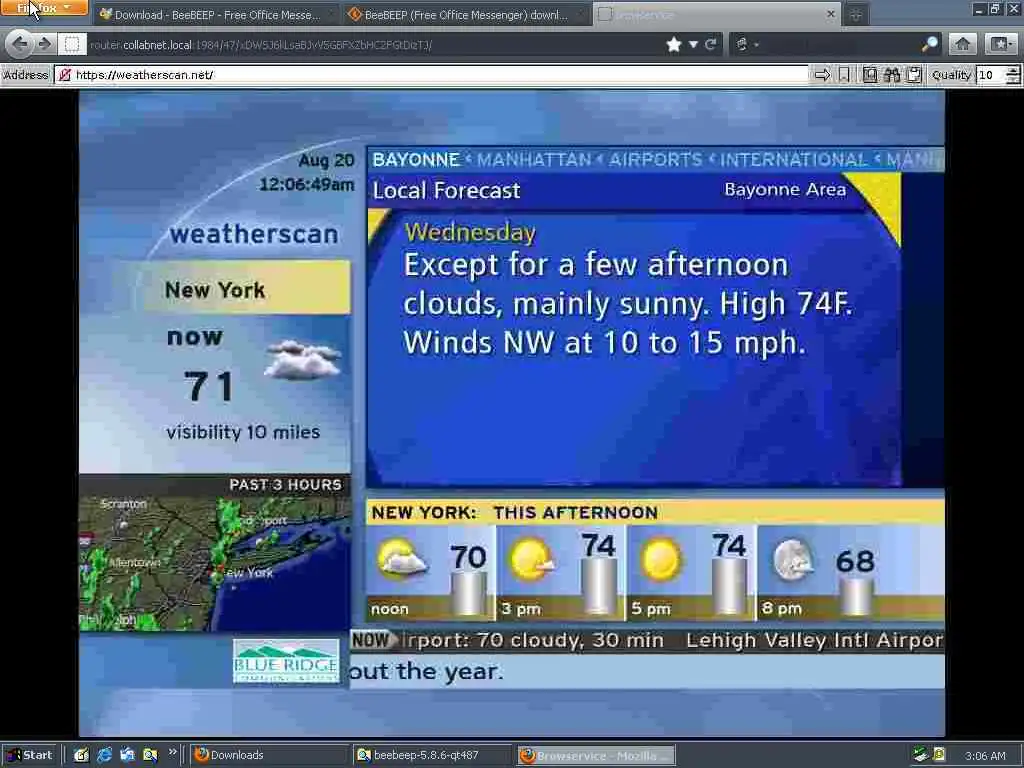This screenshot has height=768, width=1024.
Task: Click the site identity icon in the URL bar
Action: 72,44
